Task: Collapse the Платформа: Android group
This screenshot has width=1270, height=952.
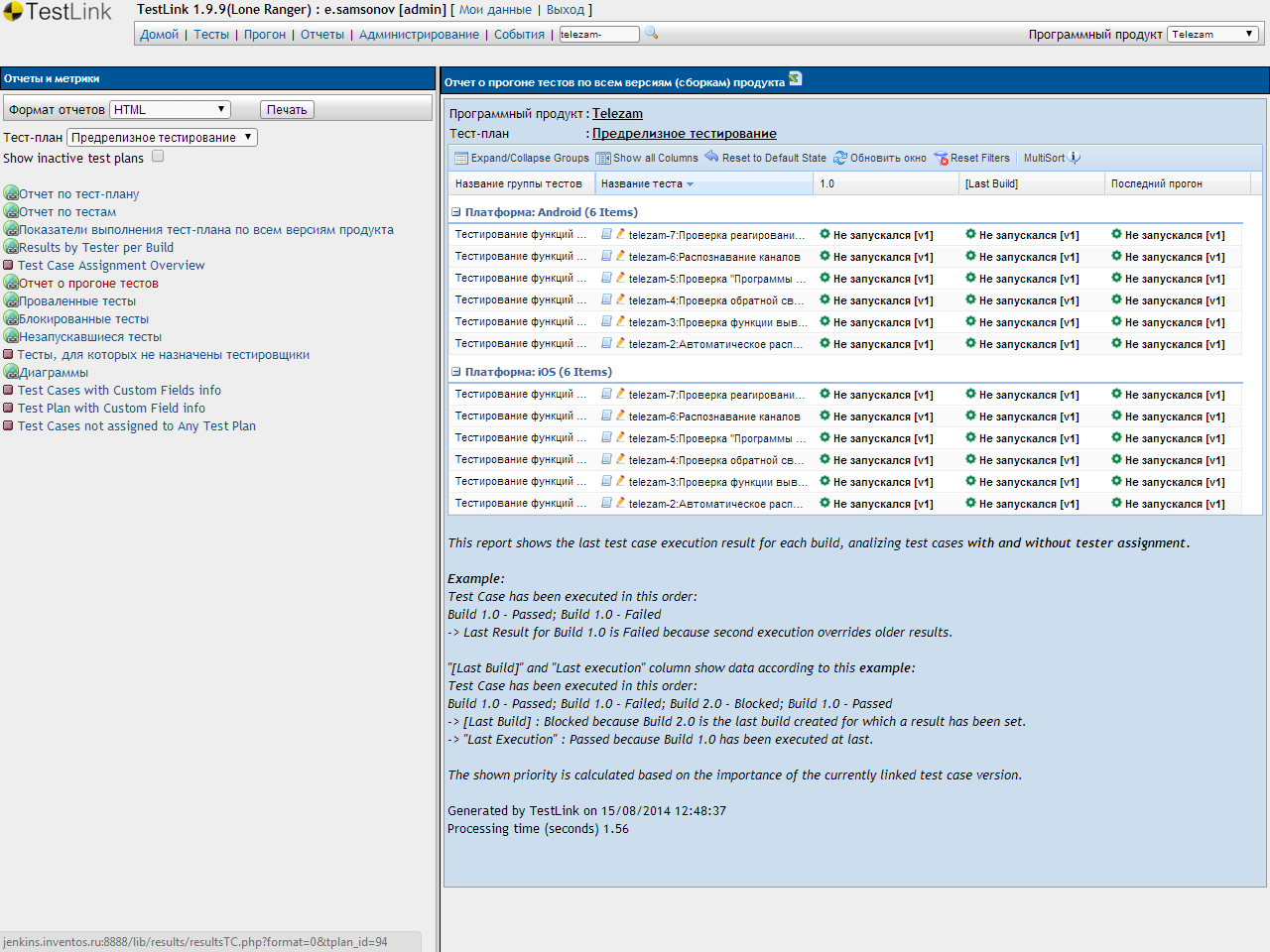Action: coord(456,212)
